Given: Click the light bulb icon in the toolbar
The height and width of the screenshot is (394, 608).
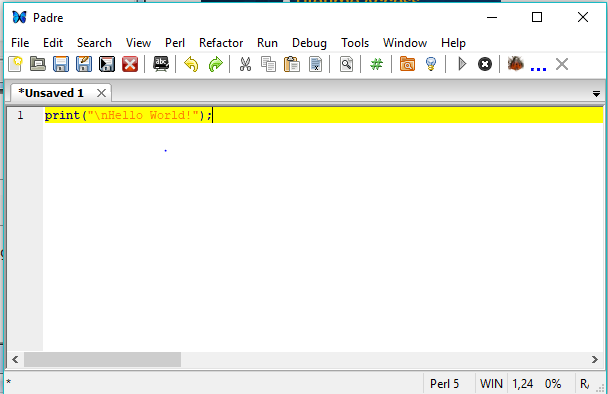Looking at the screenshot, I should [431, 64].
